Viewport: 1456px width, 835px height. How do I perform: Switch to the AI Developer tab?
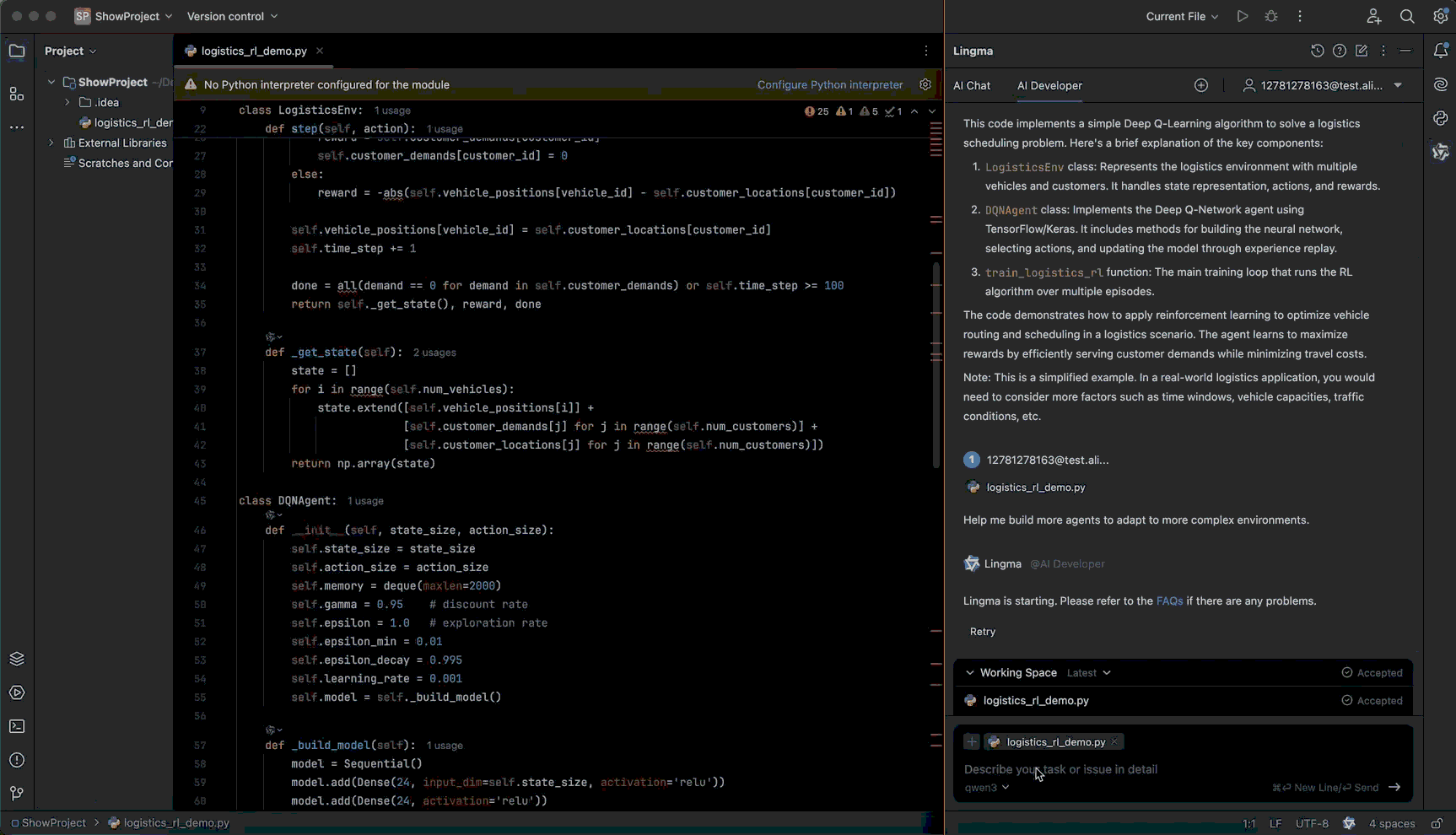coord(1049,85)
